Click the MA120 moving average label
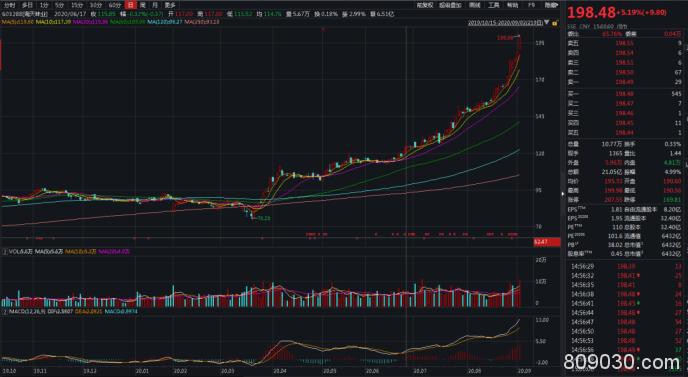 tap(165, 22)
